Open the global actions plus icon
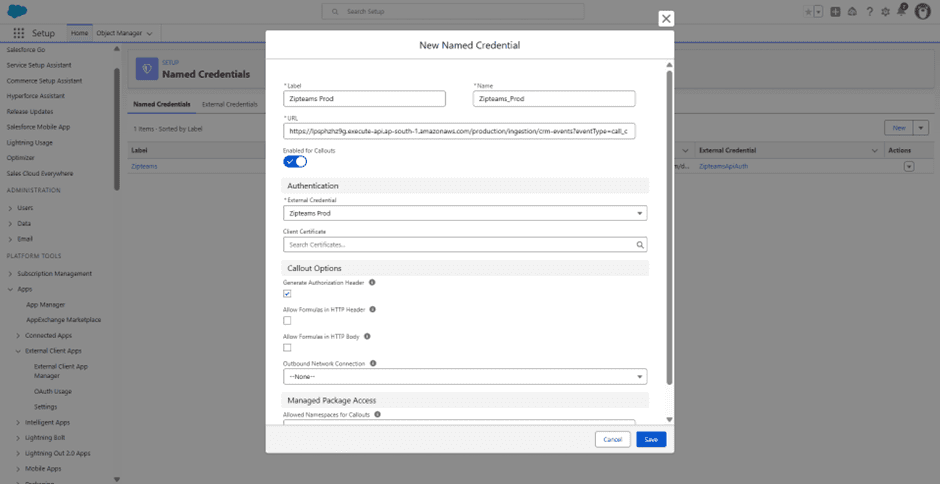Screen dimensions: 940x484 pos(835,11)
